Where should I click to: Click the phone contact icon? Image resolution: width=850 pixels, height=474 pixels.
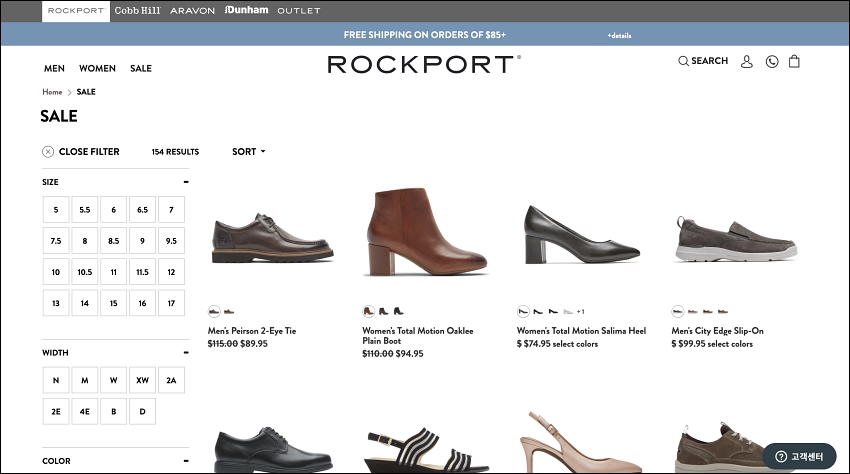772,61
